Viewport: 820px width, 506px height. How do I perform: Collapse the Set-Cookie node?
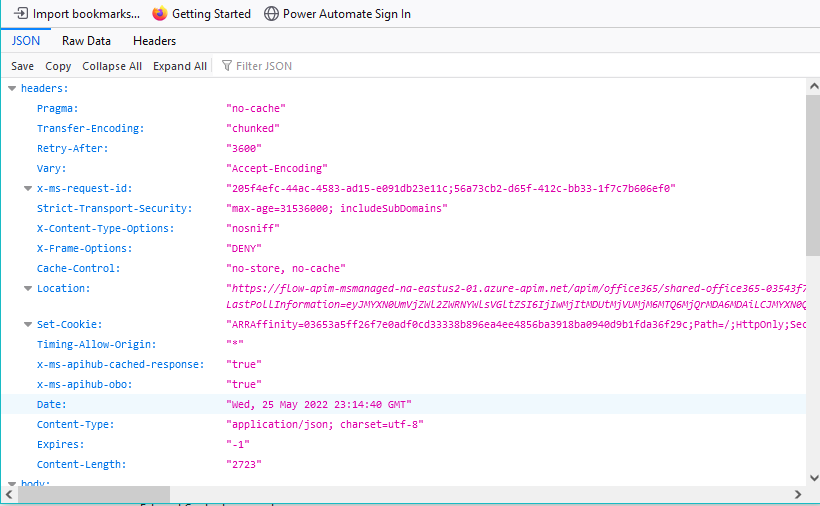click(x=28, y=324)
